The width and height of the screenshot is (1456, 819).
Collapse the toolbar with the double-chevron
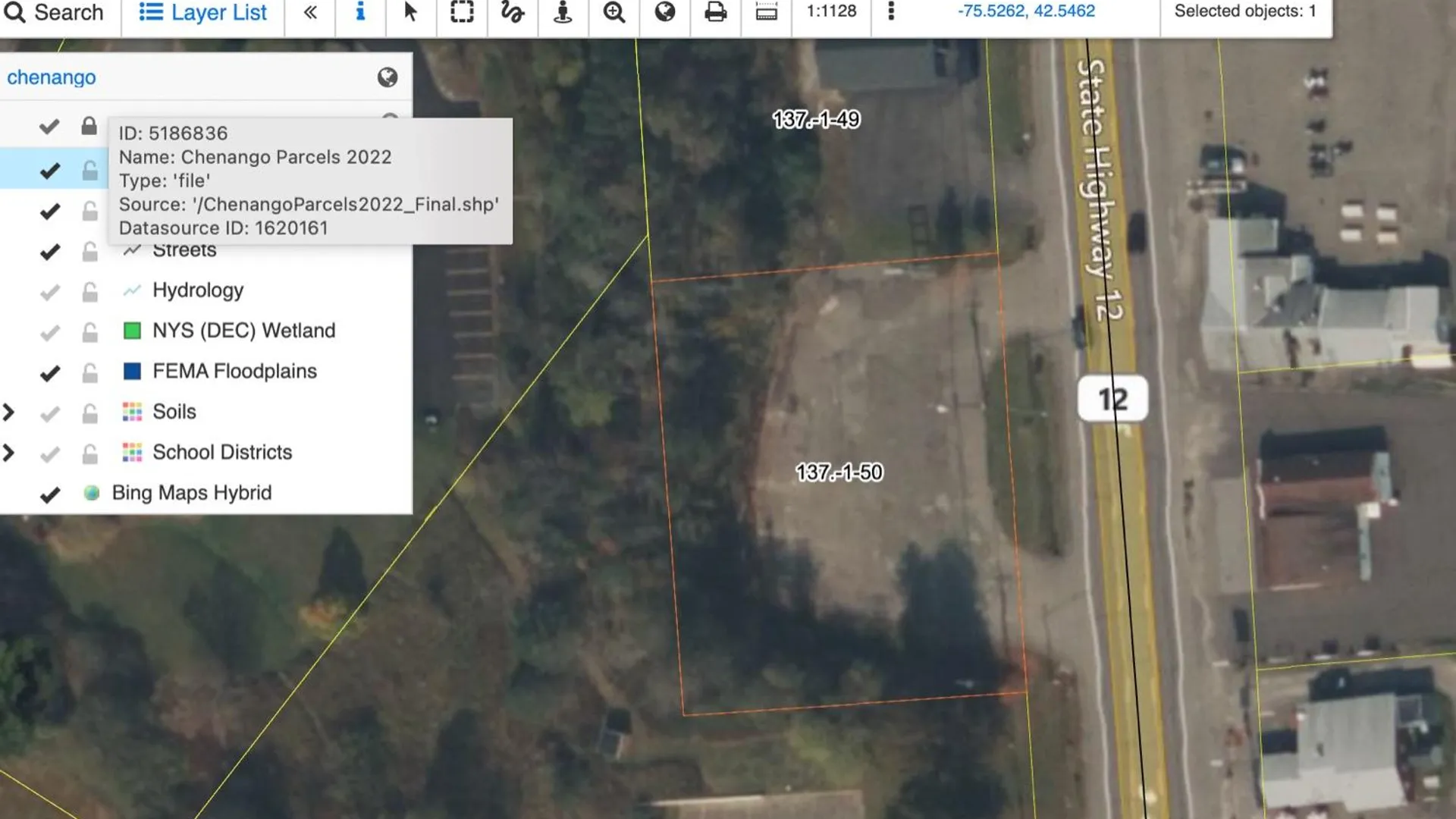309,12
